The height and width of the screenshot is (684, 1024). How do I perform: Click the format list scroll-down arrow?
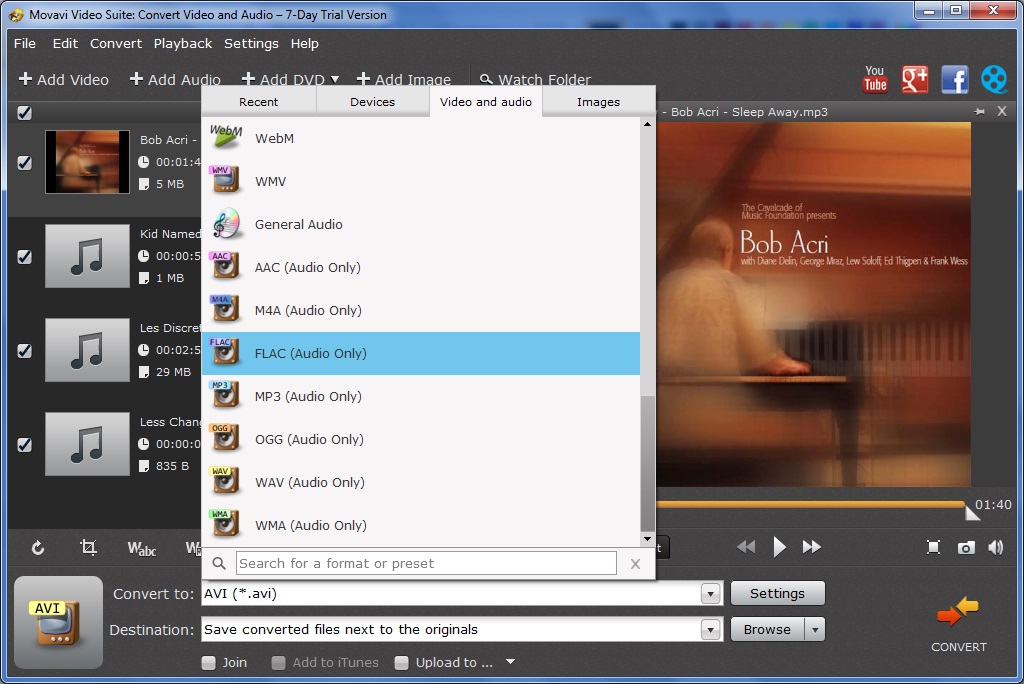[647, 539]
